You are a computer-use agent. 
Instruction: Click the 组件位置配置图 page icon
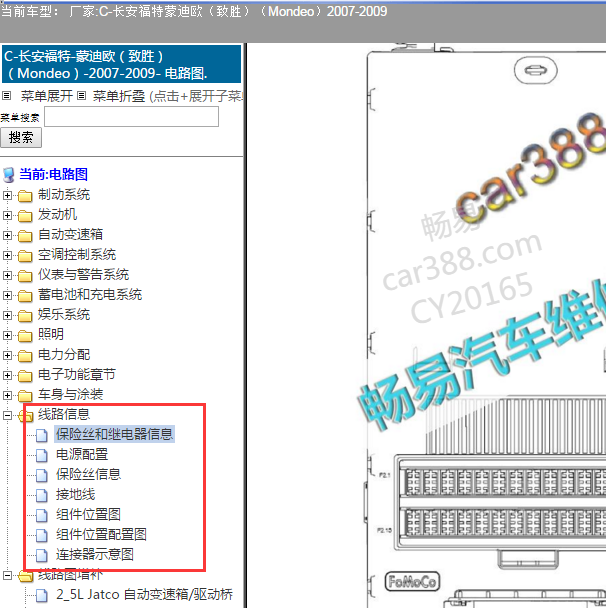(x=42, y=535)
